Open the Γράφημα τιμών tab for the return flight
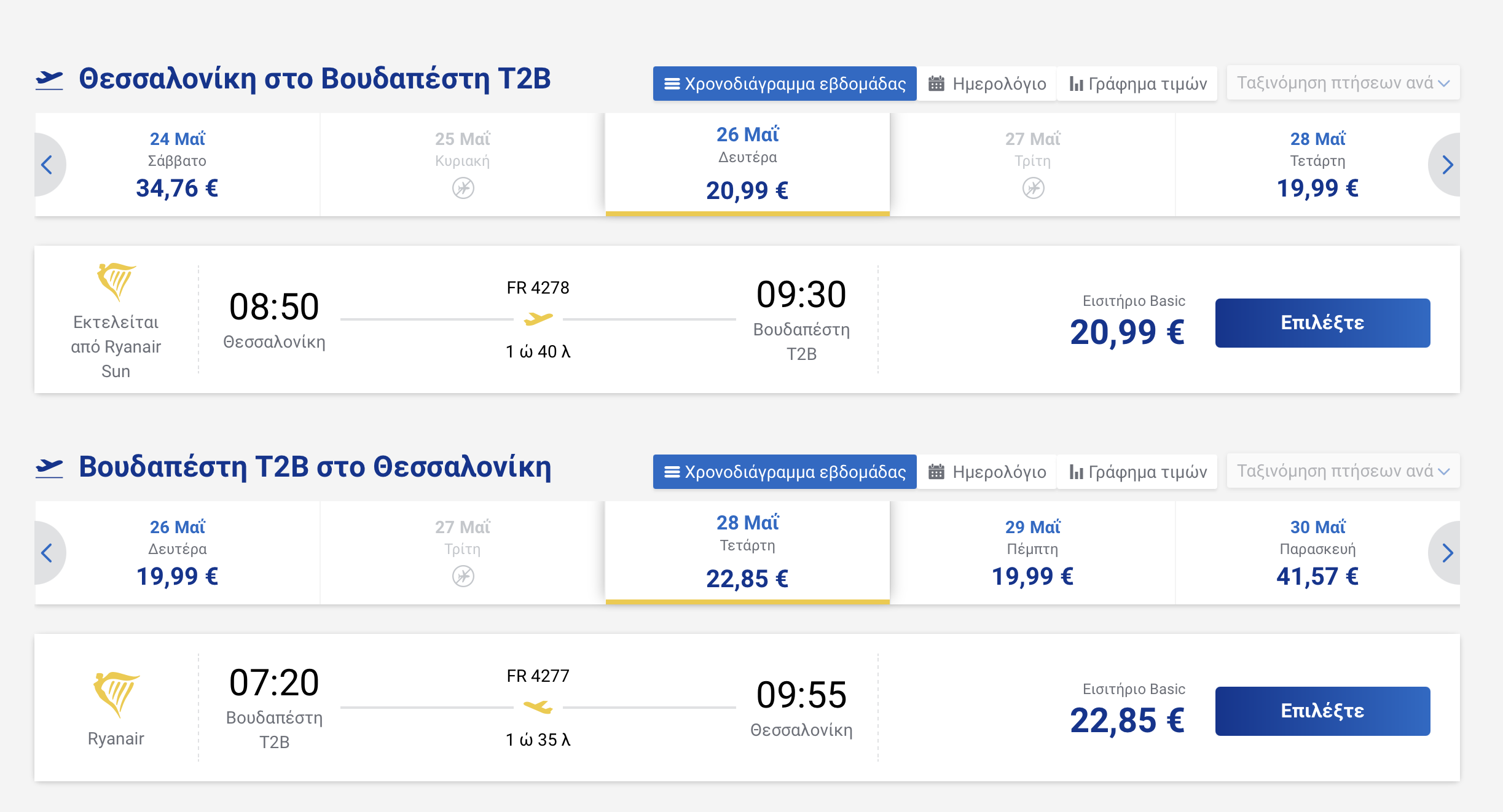Screen dimensions: 1503x812 tap(1137, 472)
